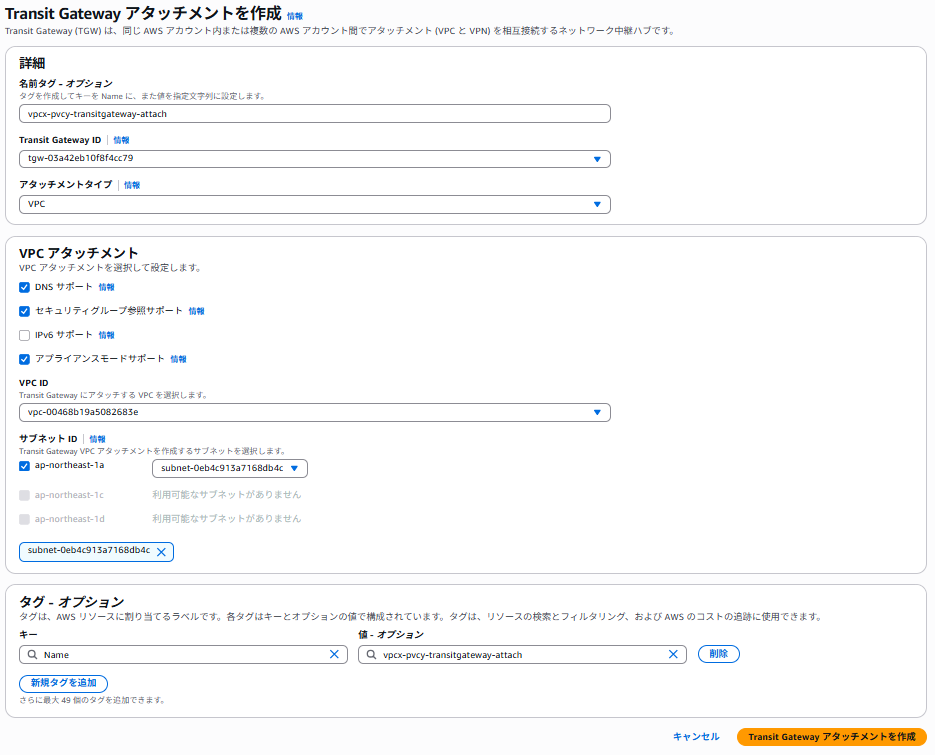Open the アタッチメントタイプ dropdown showing VPC
The height and width of the screenshot is (755, 935).
point(315,204)
